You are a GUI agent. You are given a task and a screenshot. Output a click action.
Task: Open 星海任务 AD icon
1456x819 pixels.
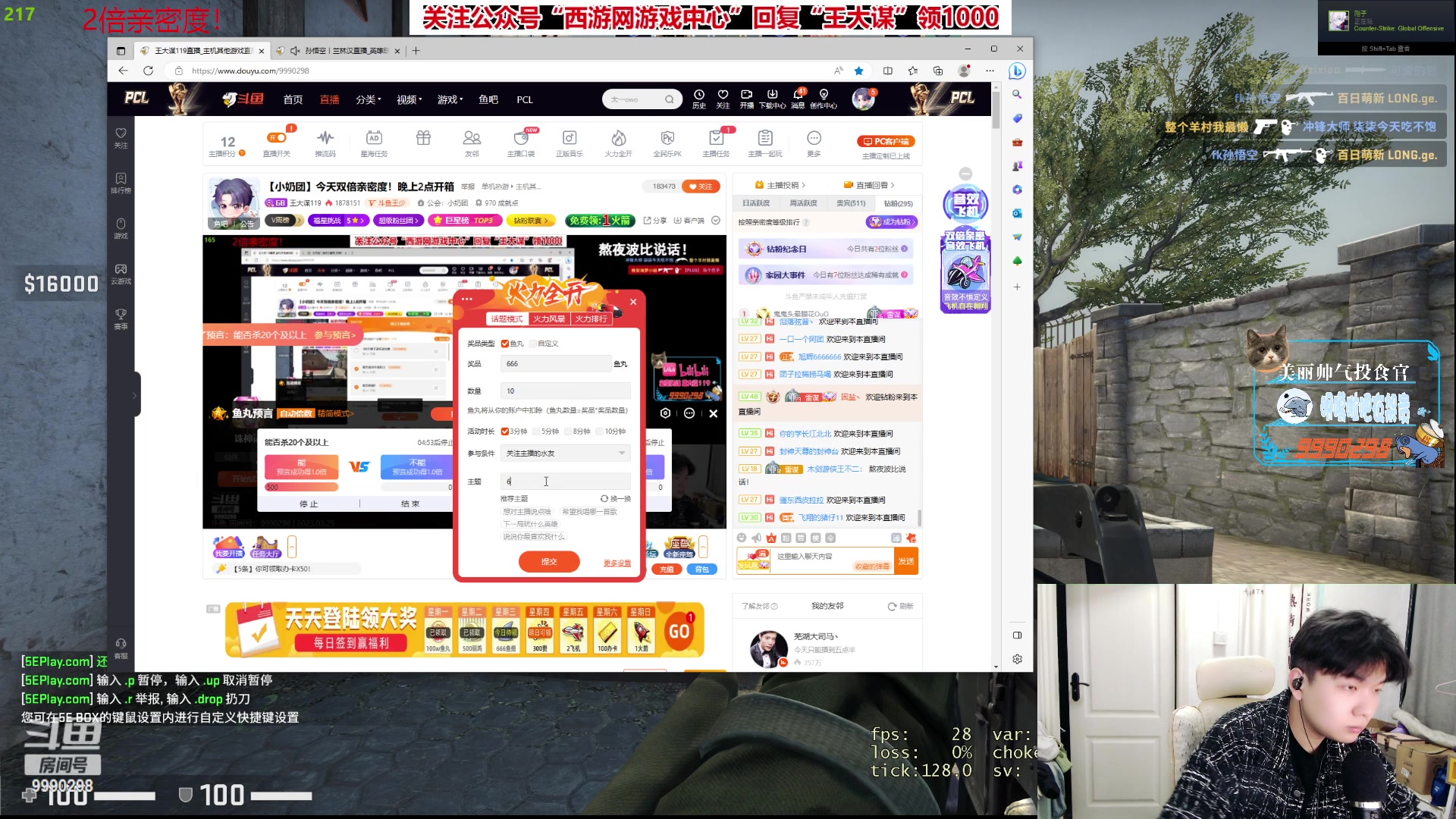pyautogui.click(x=374, y=138)
